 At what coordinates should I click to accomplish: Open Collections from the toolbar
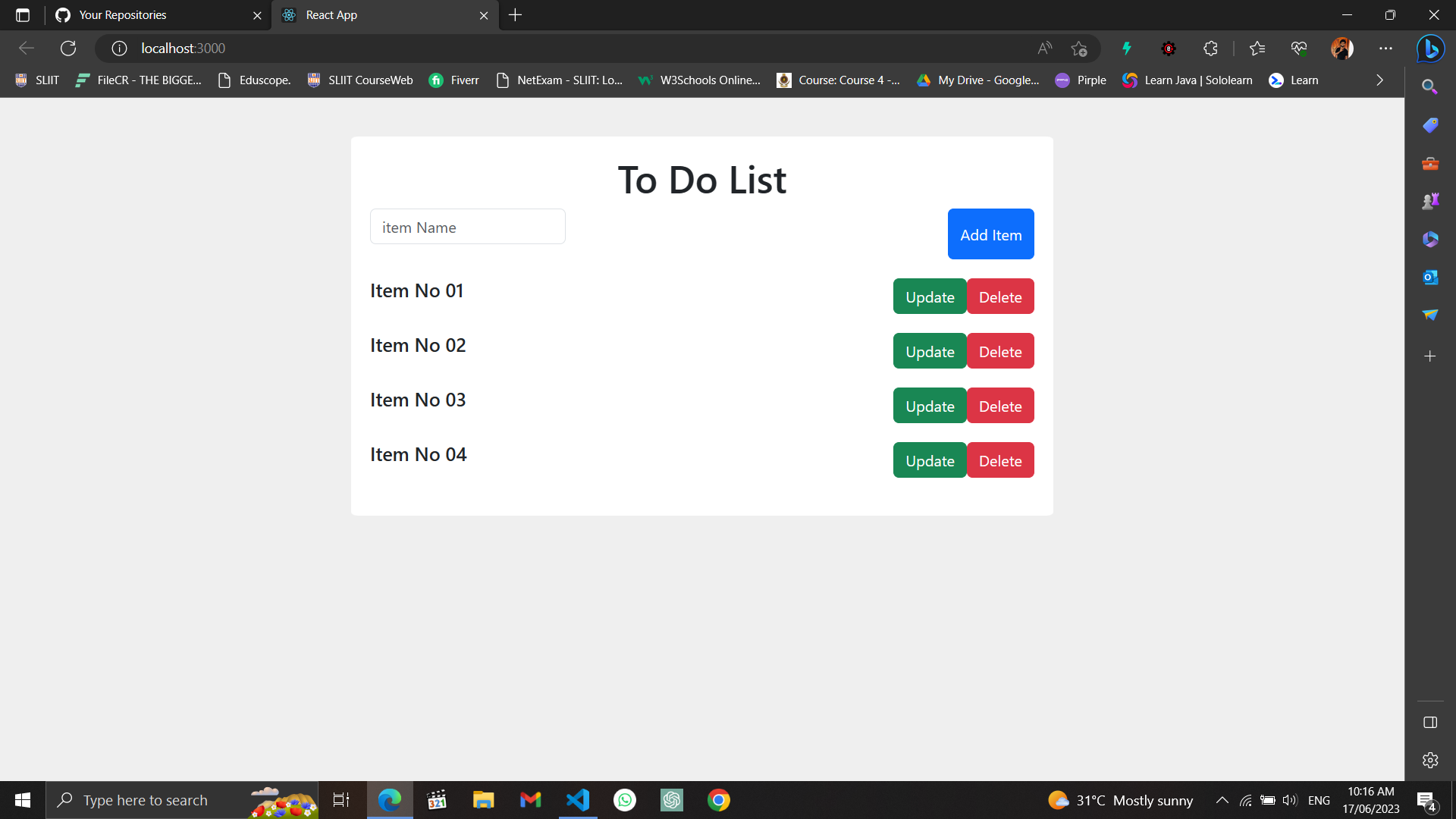pyautogui.click(x=1257, y=48)
